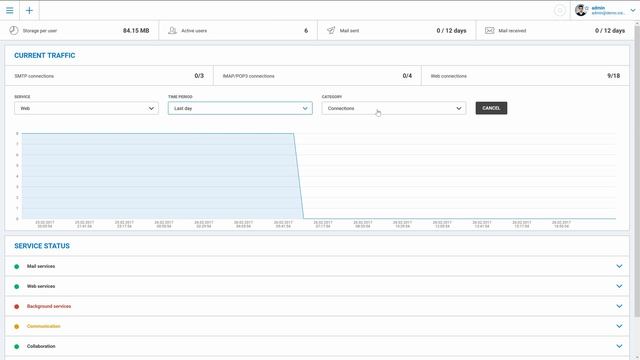
Task: Expand the Communication row chevron
Action: point(619,326)
